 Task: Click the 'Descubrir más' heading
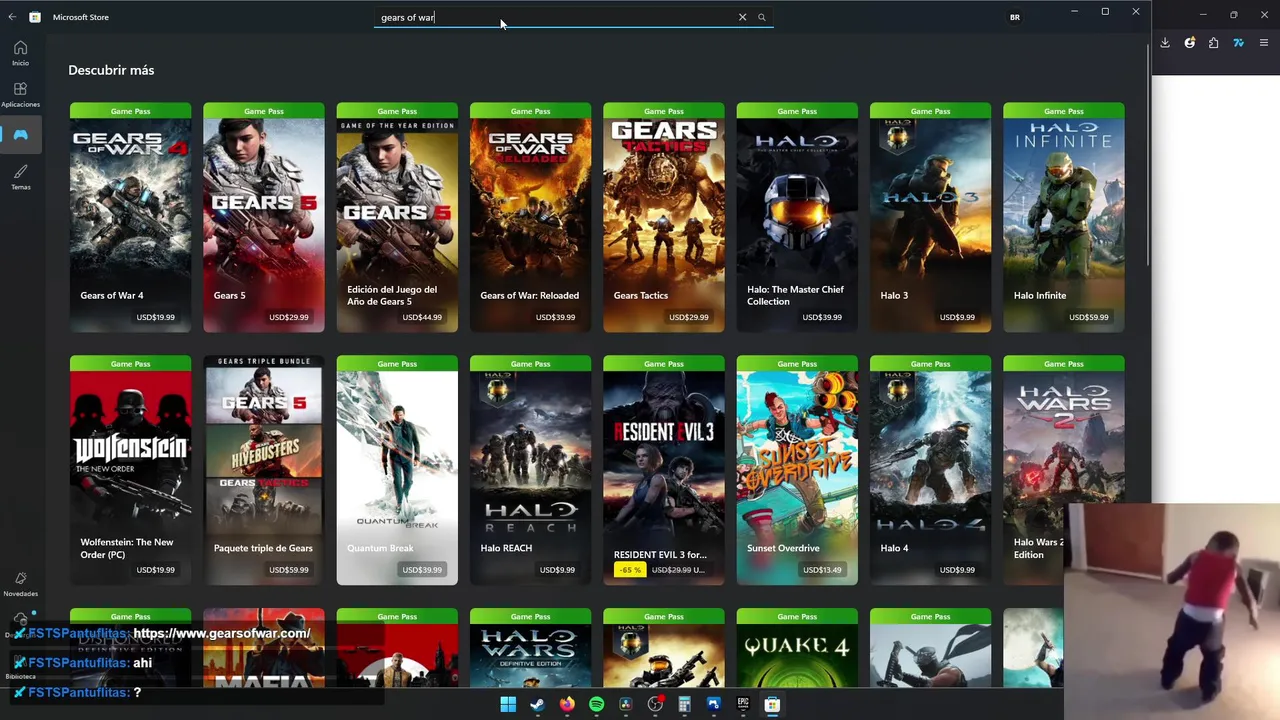(x=111, y=70)
